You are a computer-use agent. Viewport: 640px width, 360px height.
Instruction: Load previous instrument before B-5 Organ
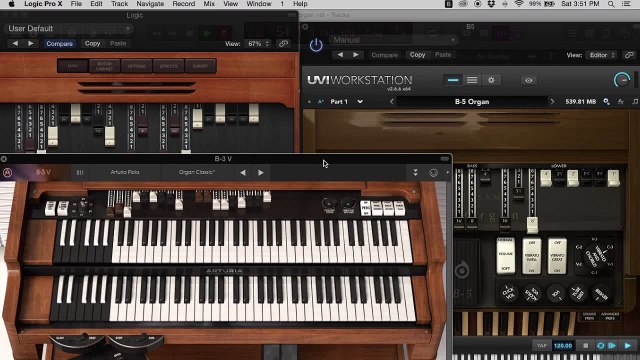pyautogui.click(x=392, y=102)
